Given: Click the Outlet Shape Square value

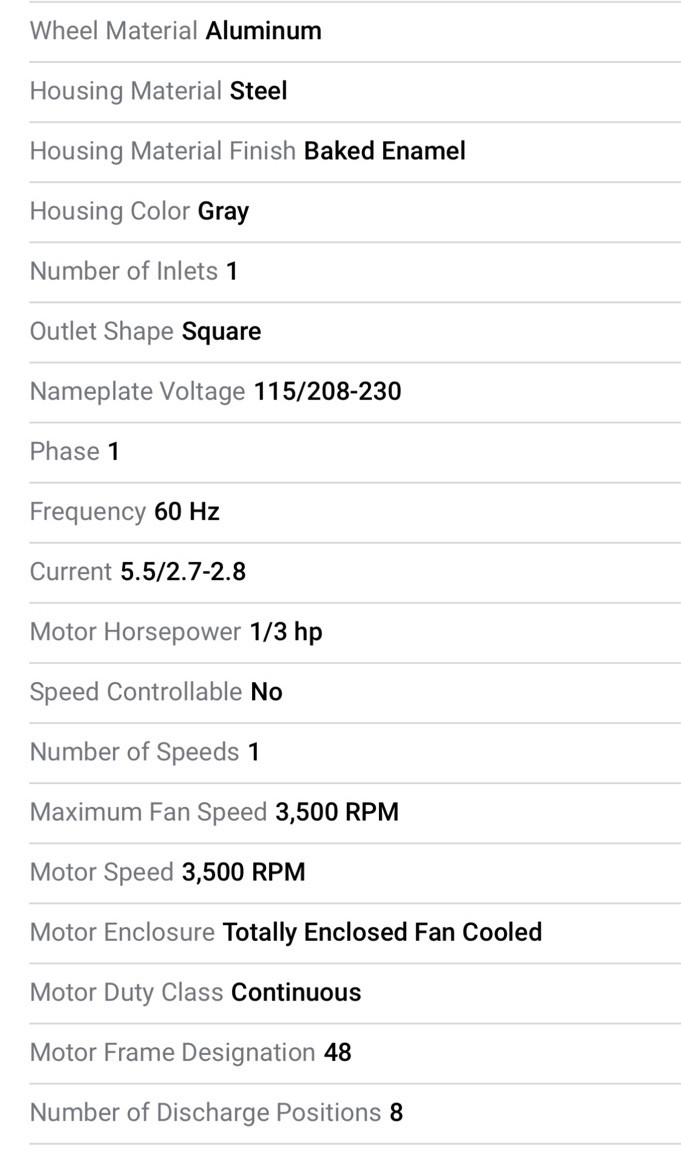Looking at the screenshot, I should click(221, 332).
